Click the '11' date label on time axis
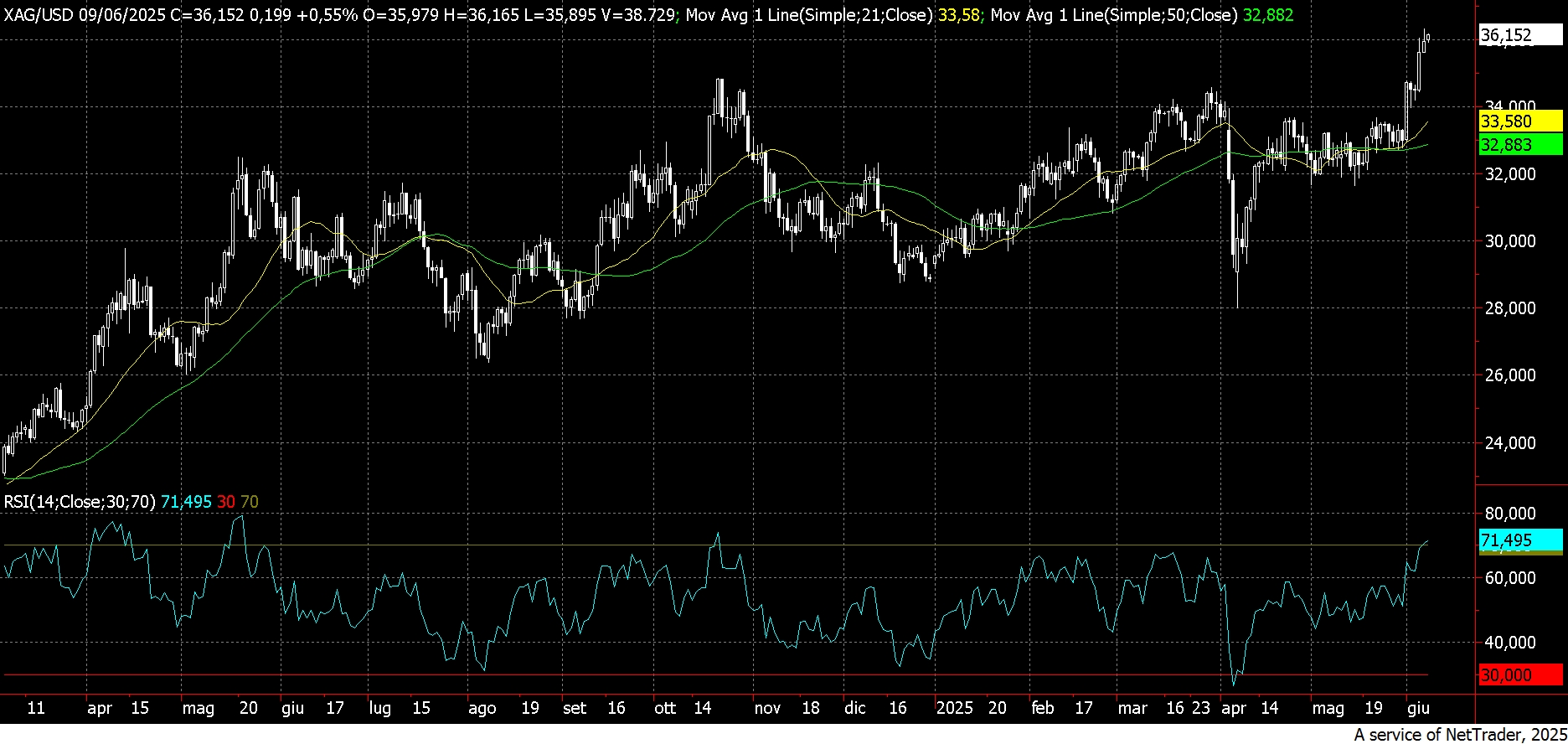 (x=36, y=709)
